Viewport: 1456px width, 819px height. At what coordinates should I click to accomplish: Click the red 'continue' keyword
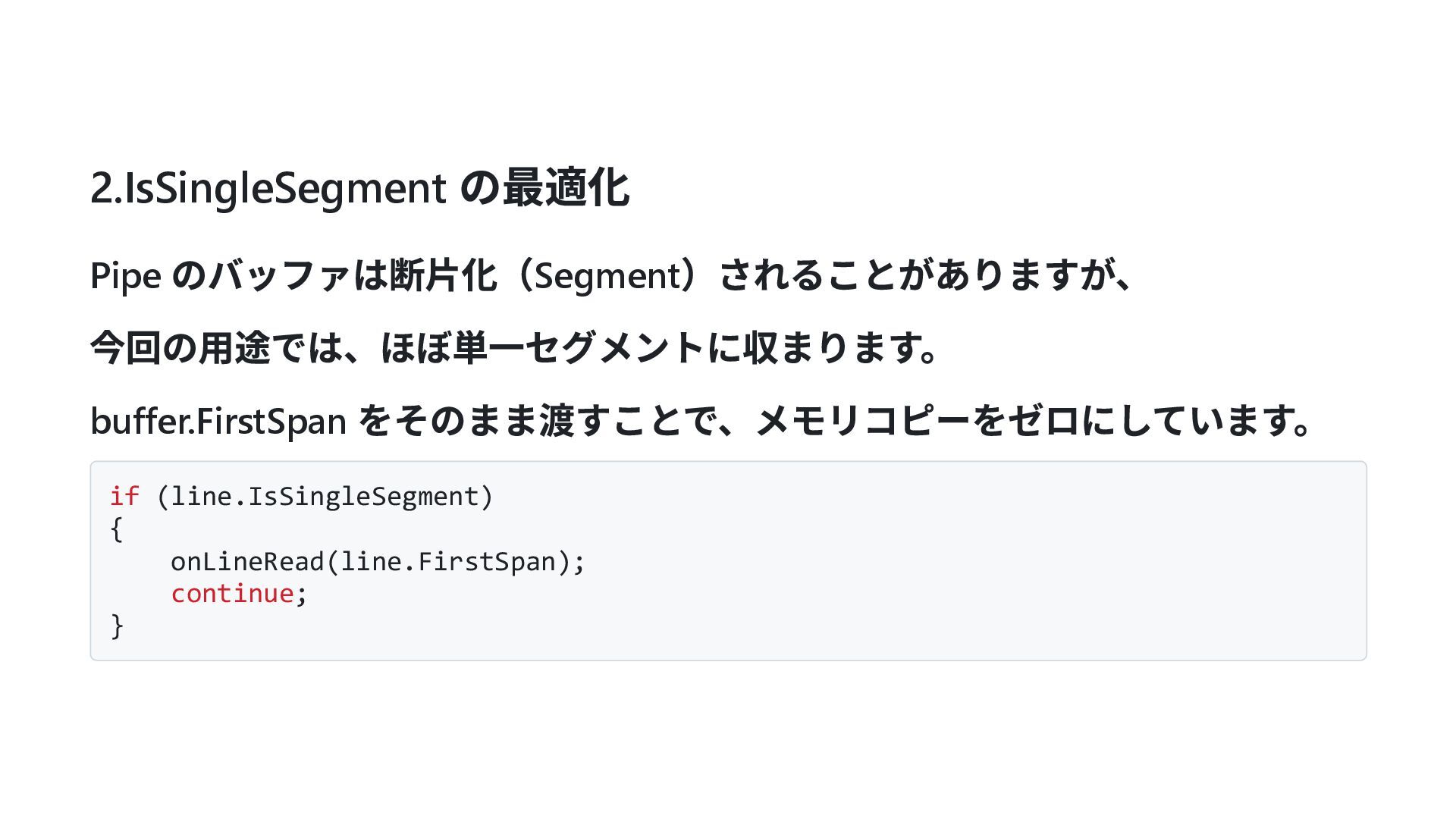tap(232, 594)
